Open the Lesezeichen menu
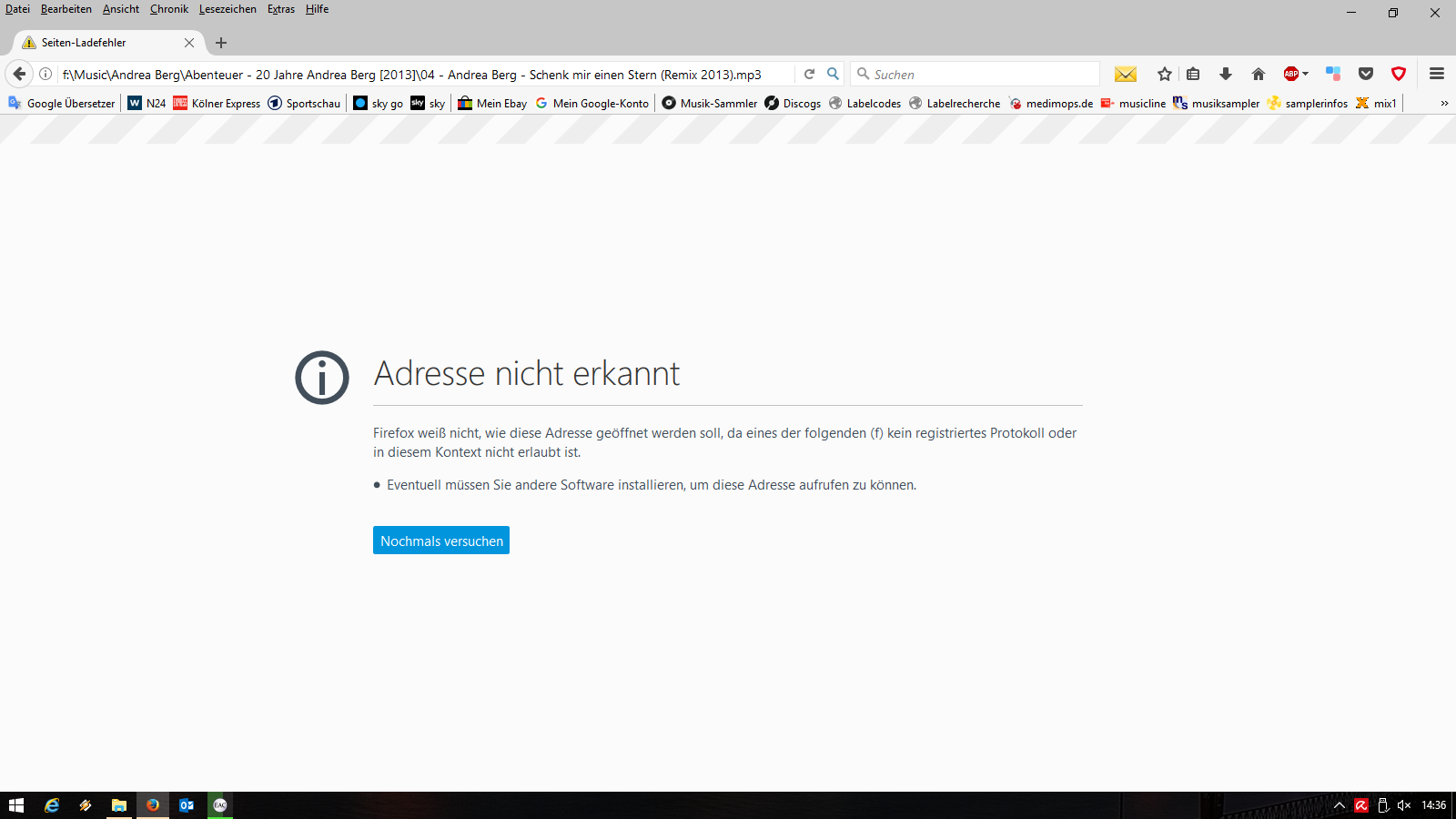The width and height of the screenshot is (1456, 819). pyautogui.click(x=227, y=9)
